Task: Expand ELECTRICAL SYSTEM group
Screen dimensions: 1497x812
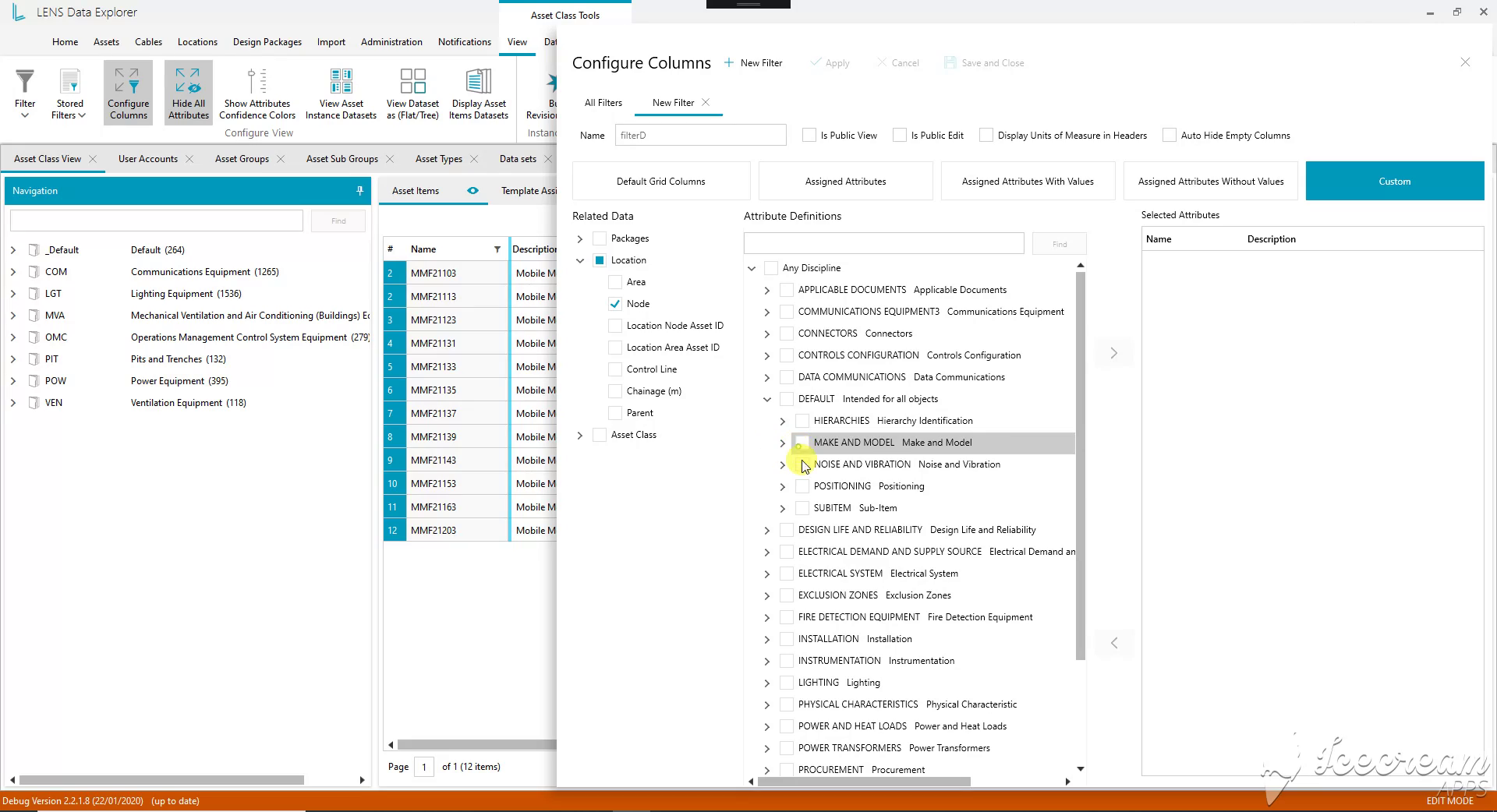Action: coord(767,574)
